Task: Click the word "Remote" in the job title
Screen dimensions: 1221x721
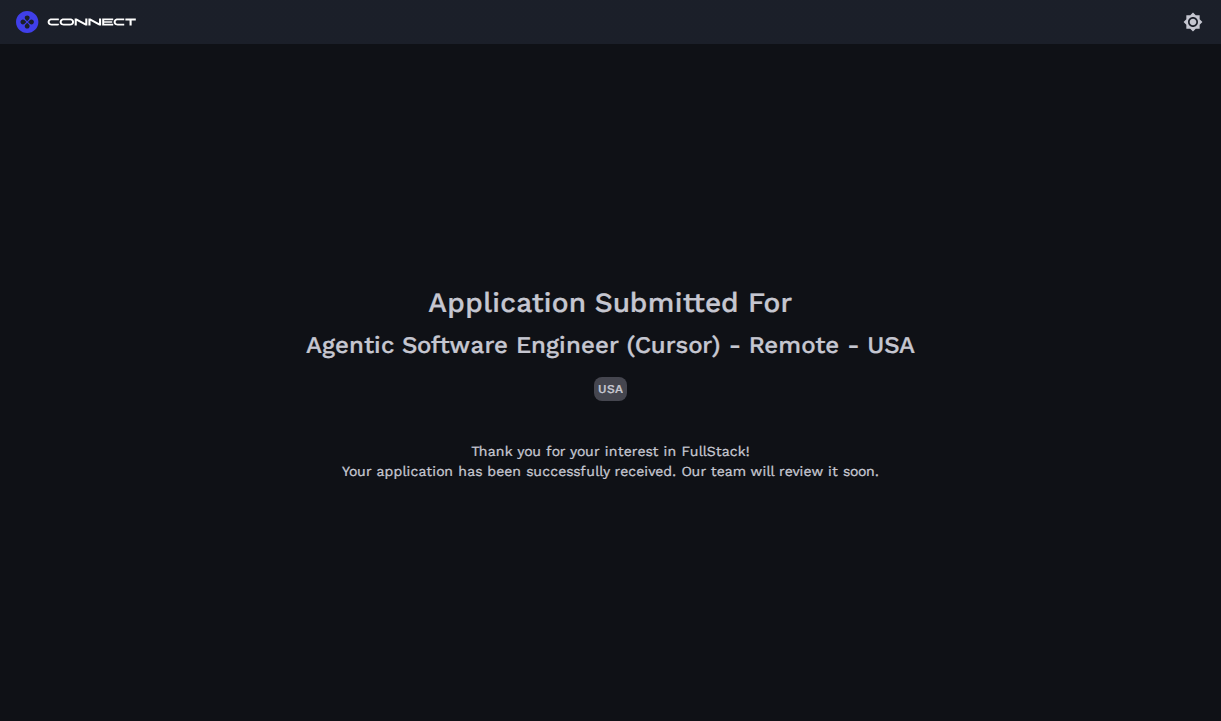Action: pyautogui.click(x=793, y=345)
